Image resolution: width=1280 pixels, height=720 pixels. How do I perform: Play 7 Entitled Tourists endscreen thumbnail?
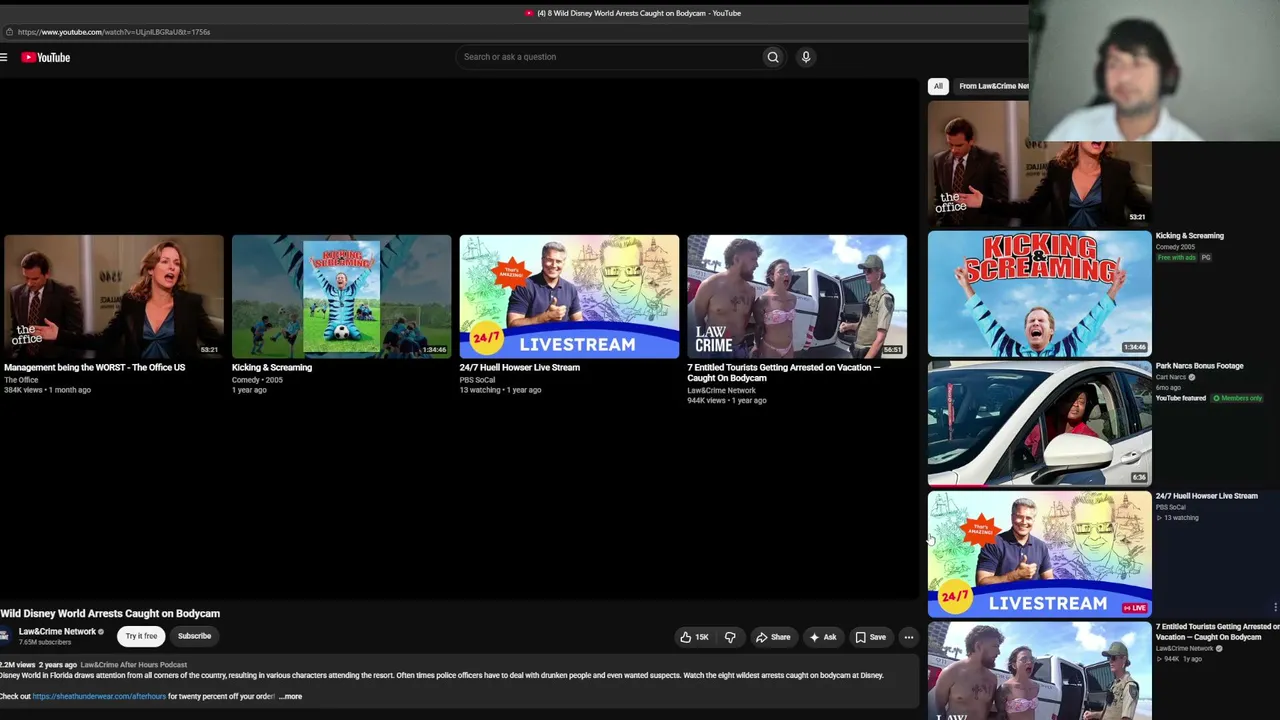point(797,296)
